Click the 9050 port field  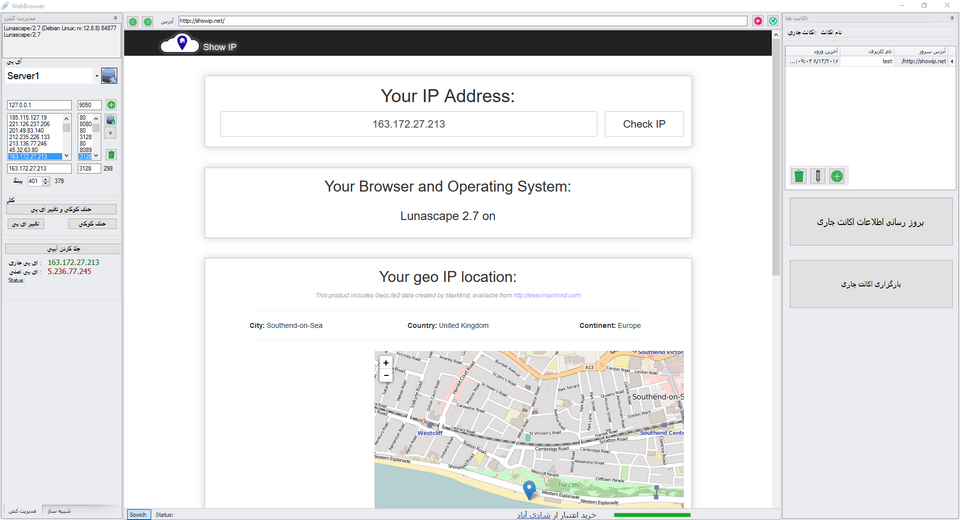pos(89,105)
